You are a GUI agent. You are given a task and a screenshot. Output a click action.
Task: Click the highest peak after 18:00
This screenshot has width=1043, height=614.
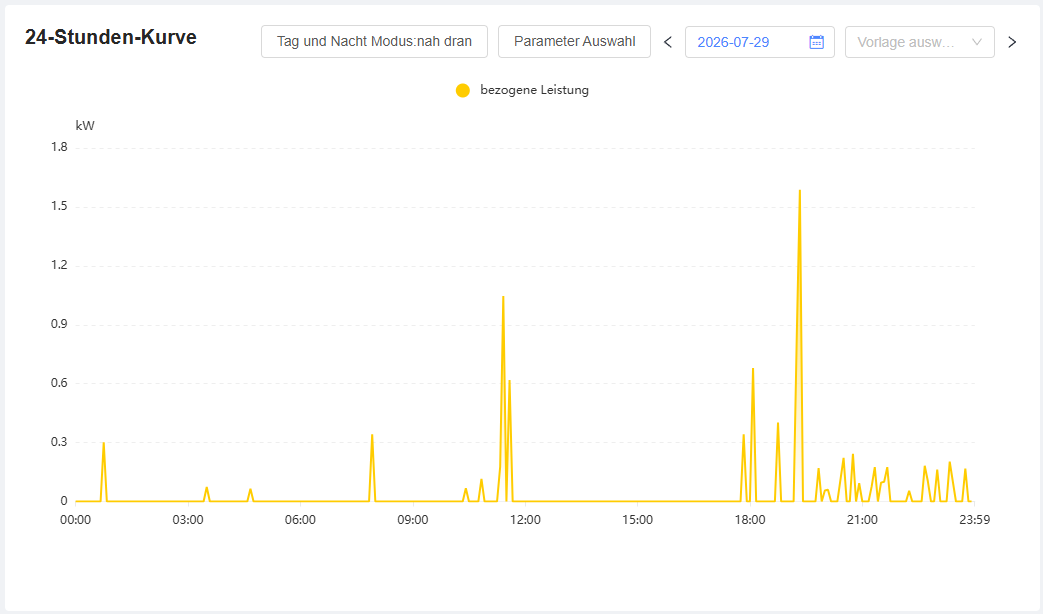800,191
